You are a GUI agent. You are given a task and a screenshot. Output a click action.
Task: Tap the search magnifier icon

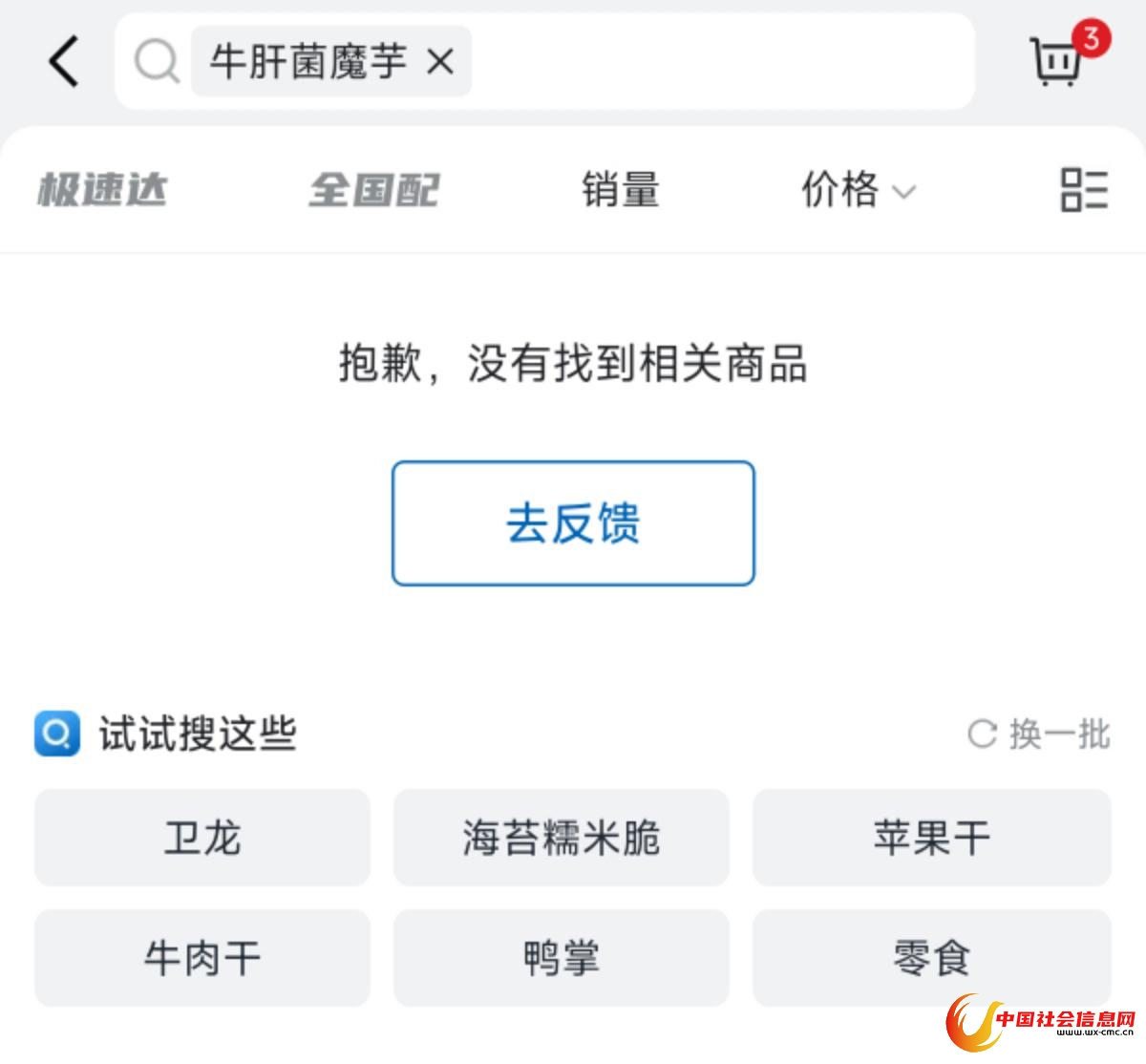pos(157,62)
